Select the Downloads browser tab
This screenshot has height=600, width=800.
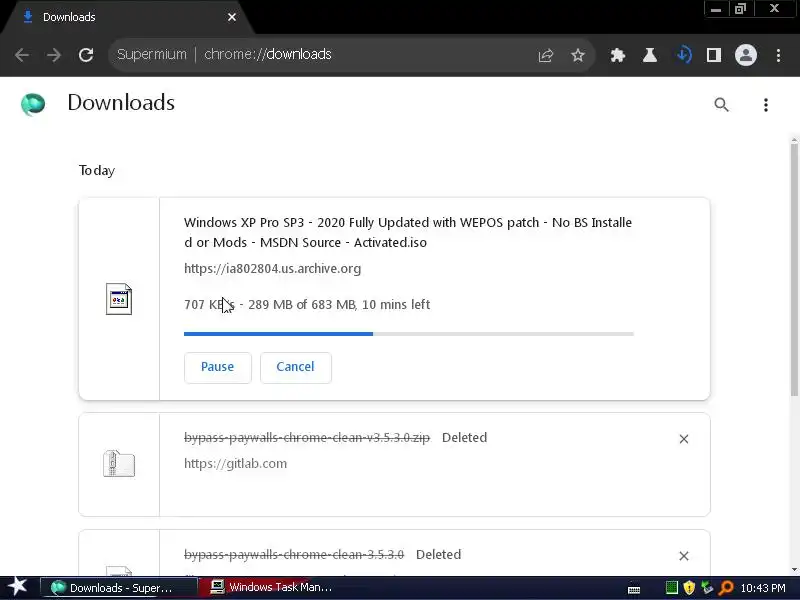click(127, 17)
